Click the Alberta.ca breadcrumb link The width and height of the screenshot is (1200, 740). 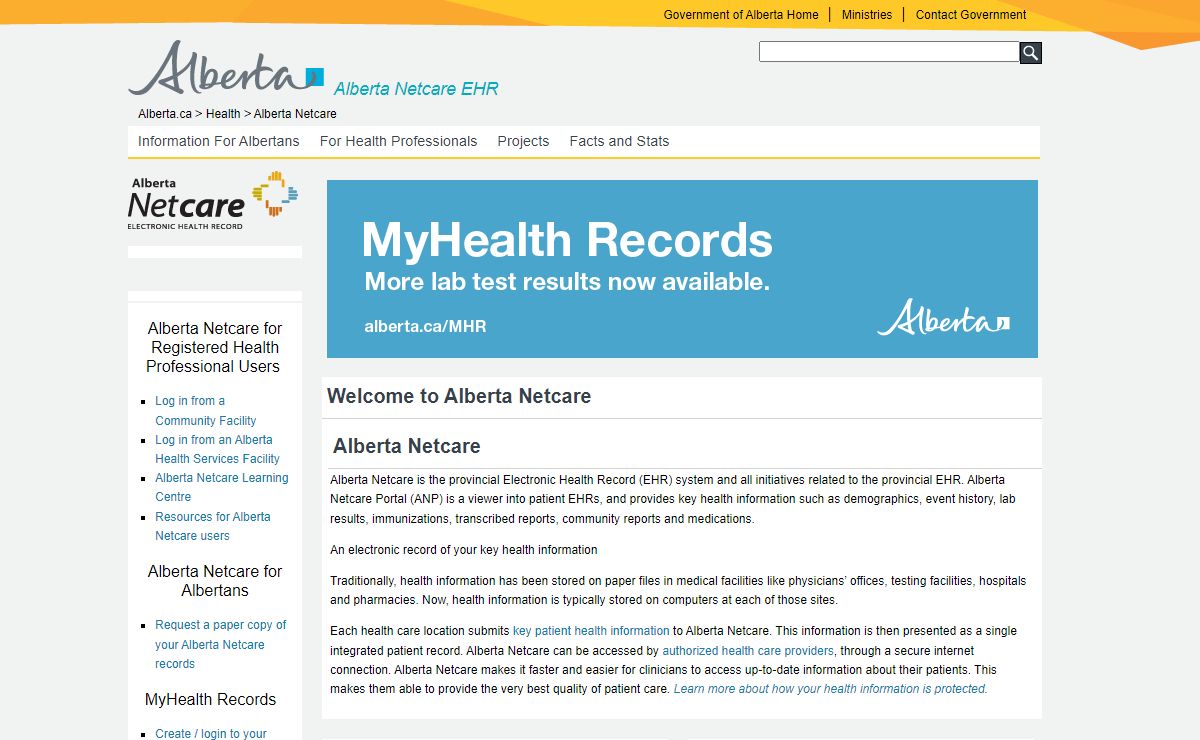tap(165, 114)
